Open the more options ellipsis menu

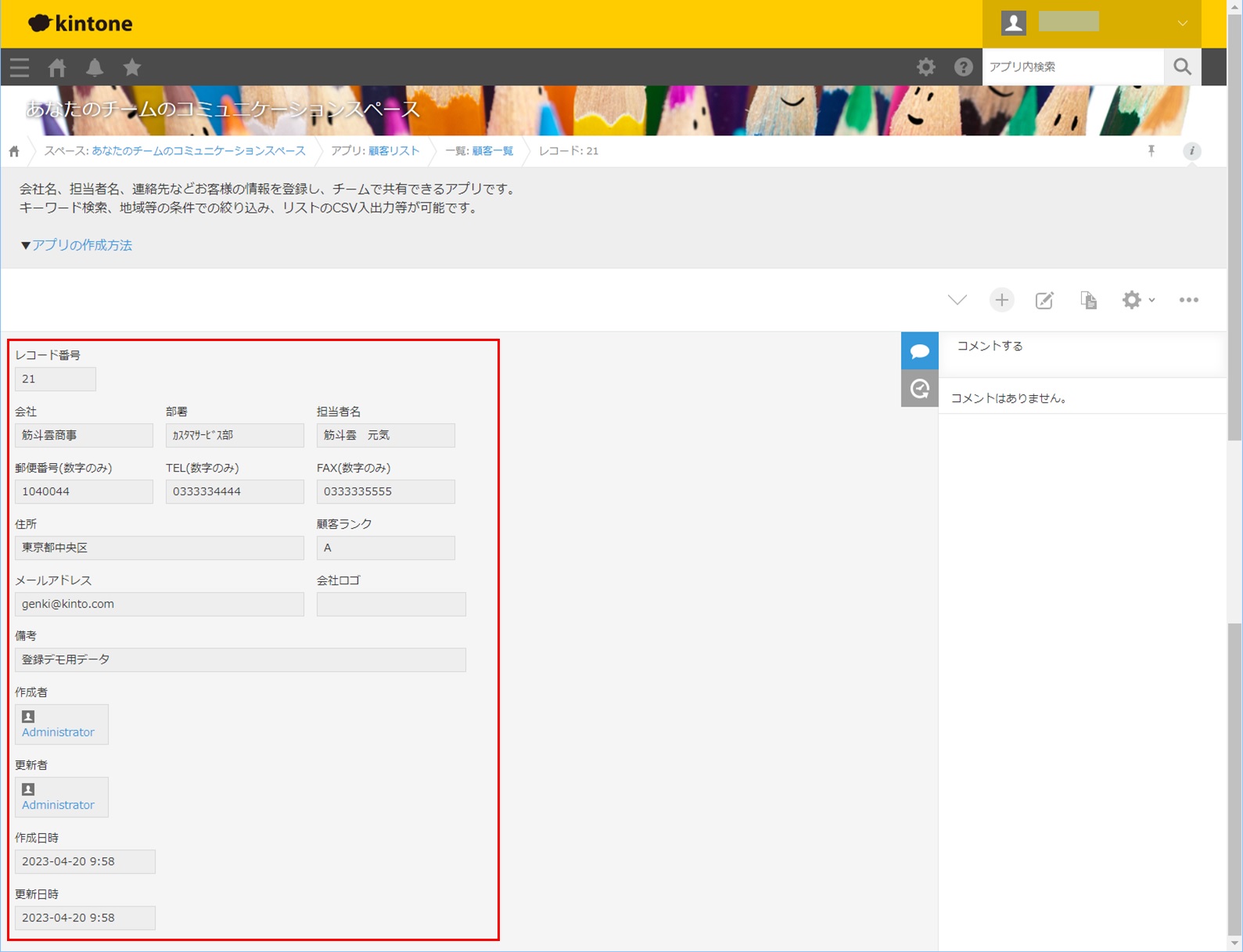[1189, 300]
